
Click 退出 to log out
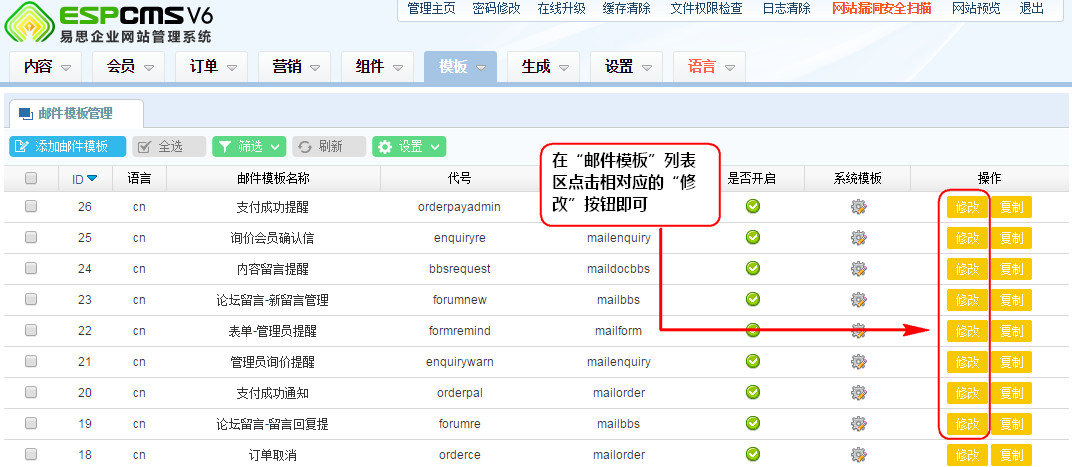point(1031,9)
